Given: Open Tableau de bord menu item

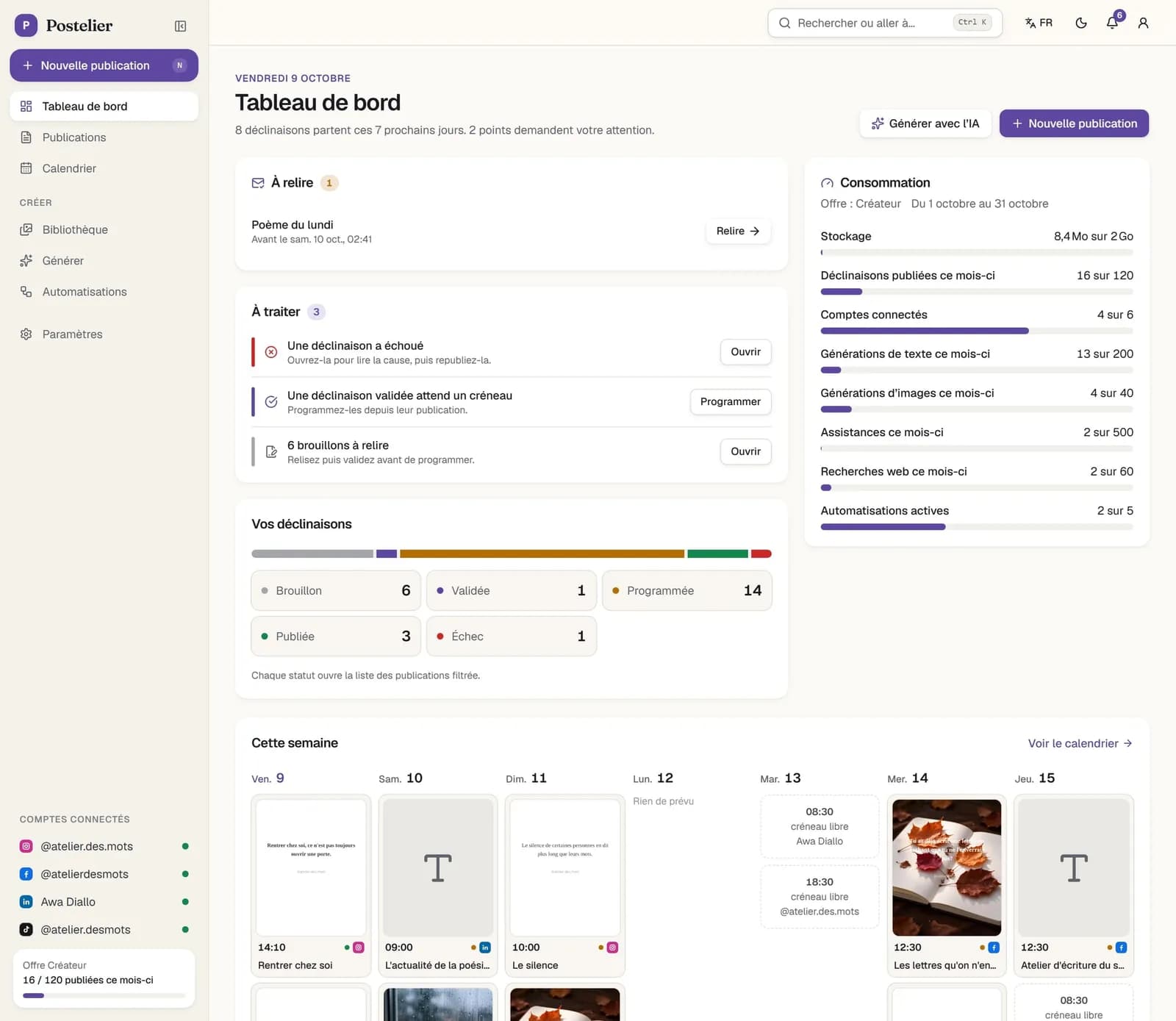Looking at the screenshot, I should click(x=104, y=106).
